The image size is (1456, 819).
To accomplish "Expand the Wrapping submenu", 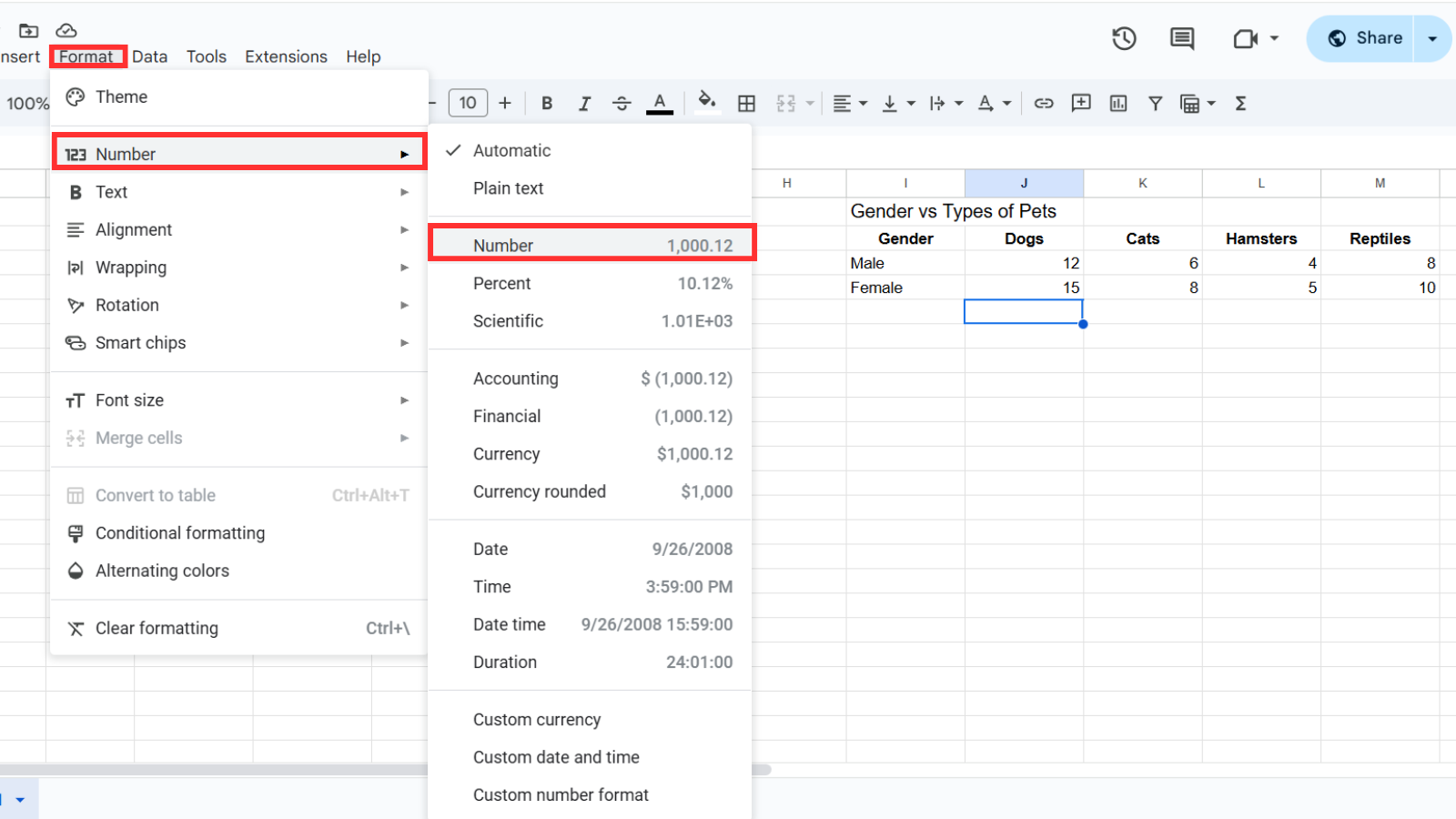I will point(239,268).
